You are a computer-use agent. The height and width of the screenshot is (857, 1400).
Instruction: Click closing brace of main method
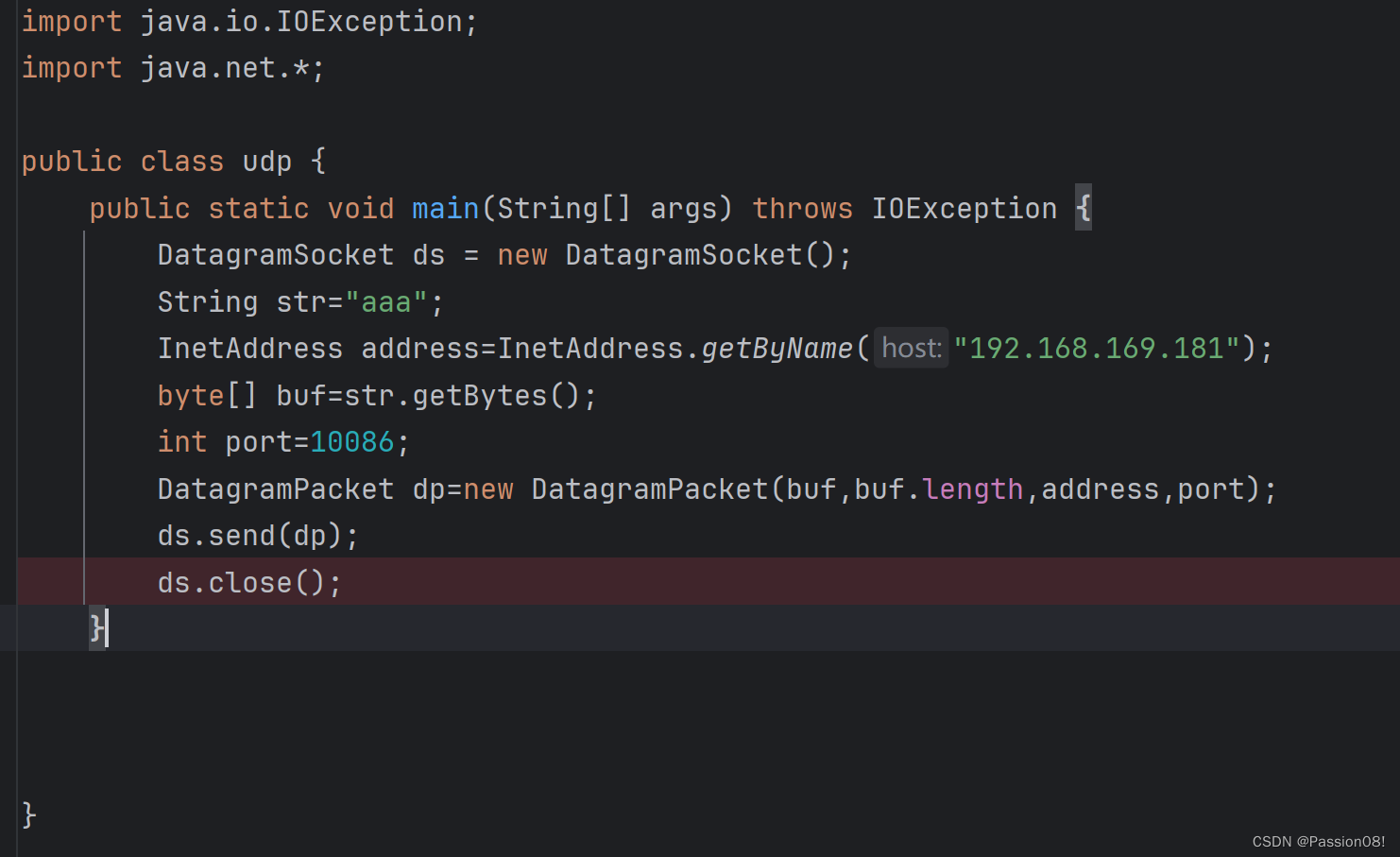(x=96, y=627)
